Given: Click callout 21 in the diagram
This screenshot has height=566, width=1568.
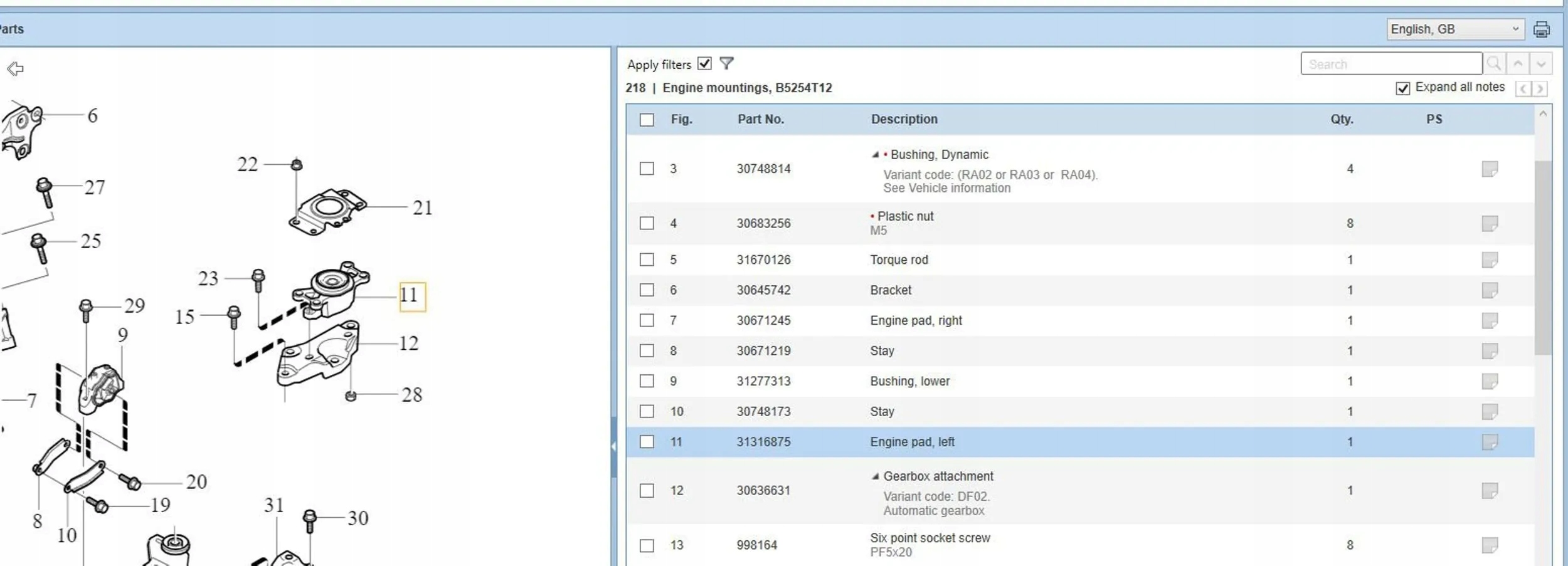Looking at the screenshot, I should [x=422, y=207].
